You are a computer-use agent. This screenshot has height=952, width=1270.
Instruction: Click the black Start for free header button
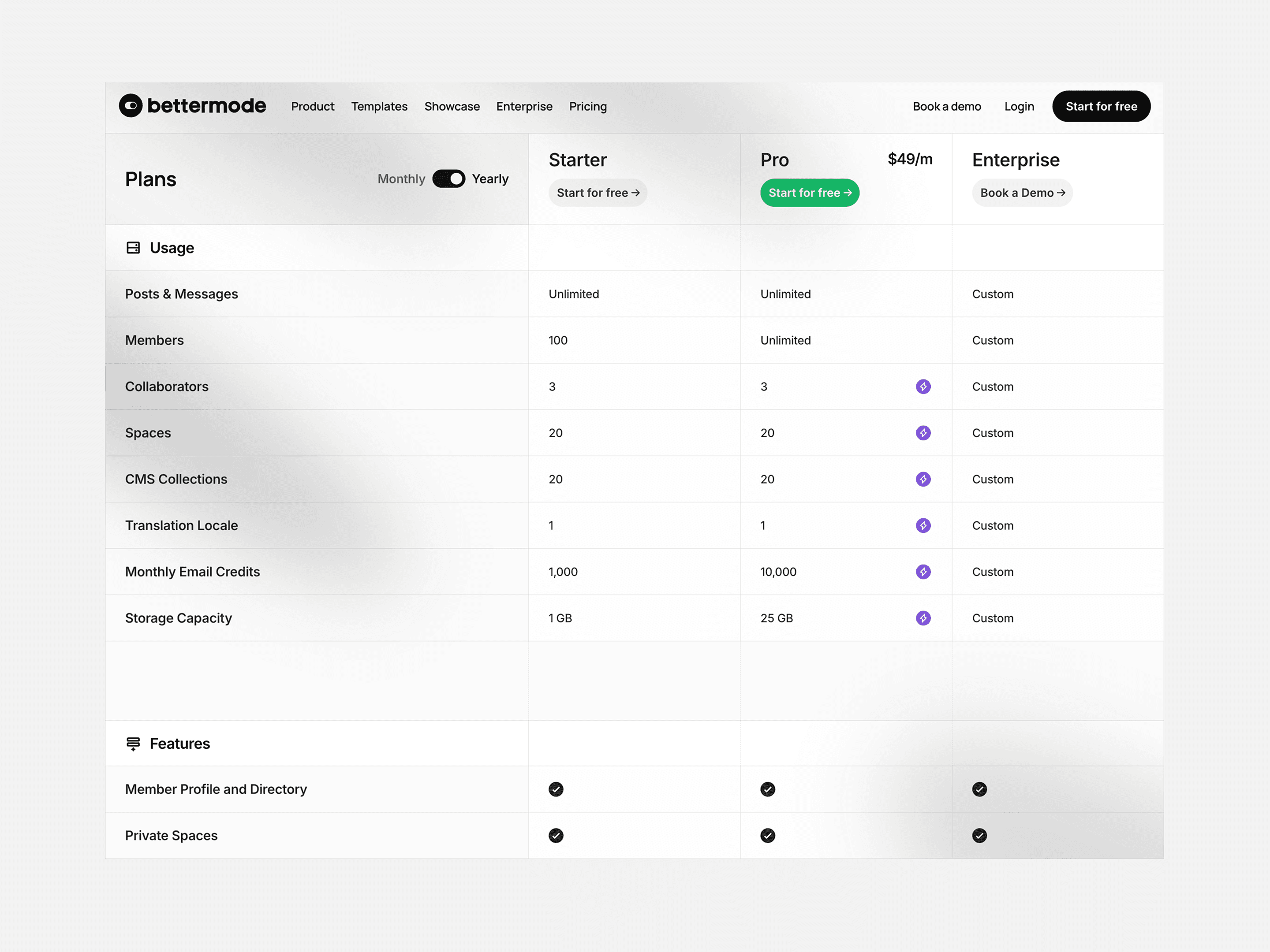click(x=1101, y=107)
